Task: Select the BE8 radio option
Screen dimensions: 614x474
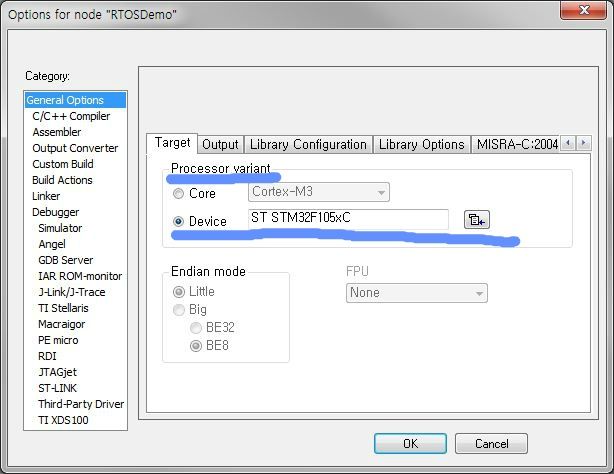Action: coord(196,346)
